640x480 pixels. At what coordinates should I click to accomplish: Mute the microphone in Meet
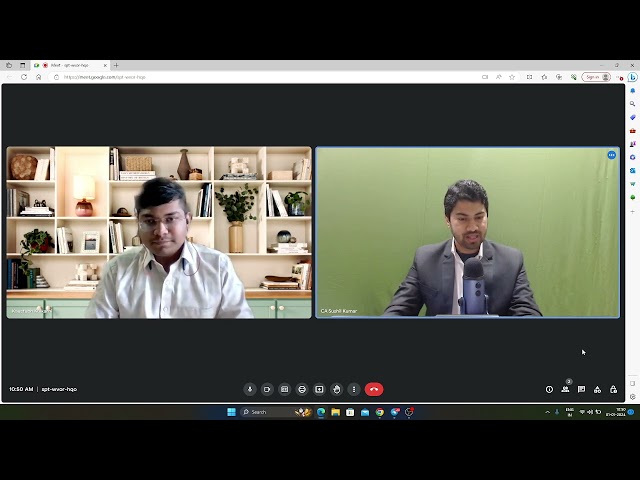click(250, 389)
